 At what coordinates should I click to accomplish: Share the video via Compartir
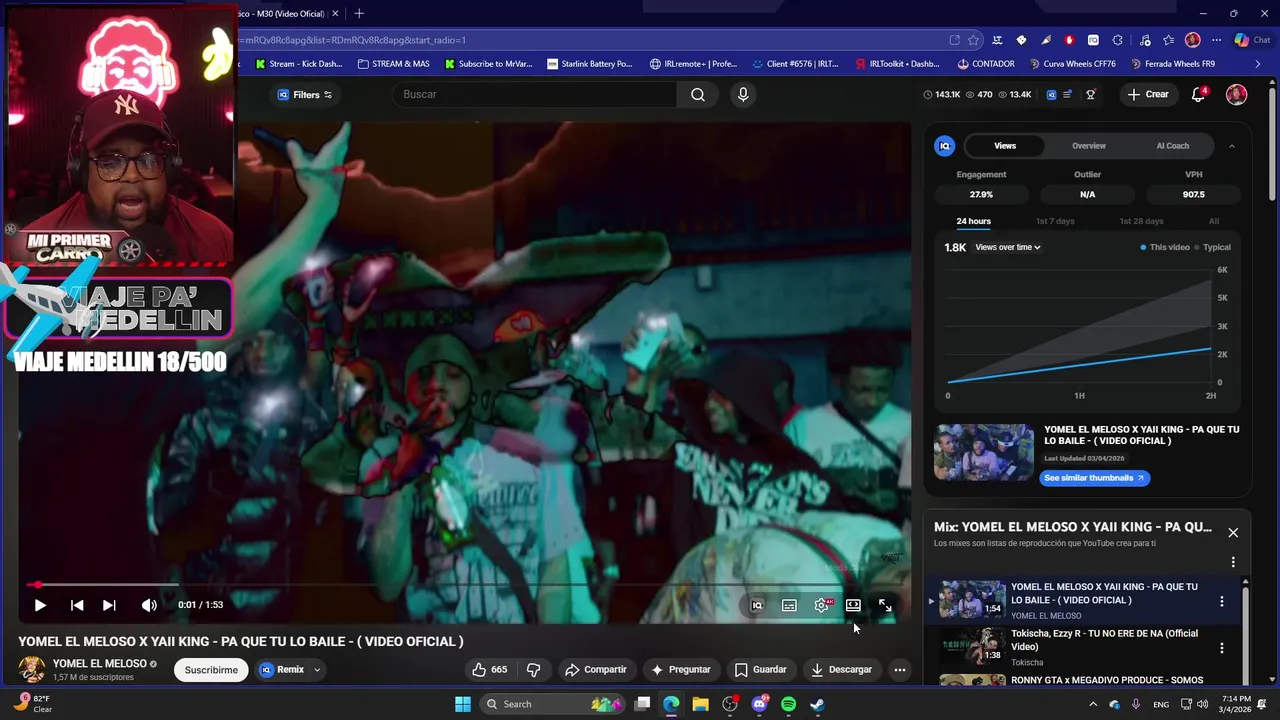pyautogui.click(x=596, y=669)
